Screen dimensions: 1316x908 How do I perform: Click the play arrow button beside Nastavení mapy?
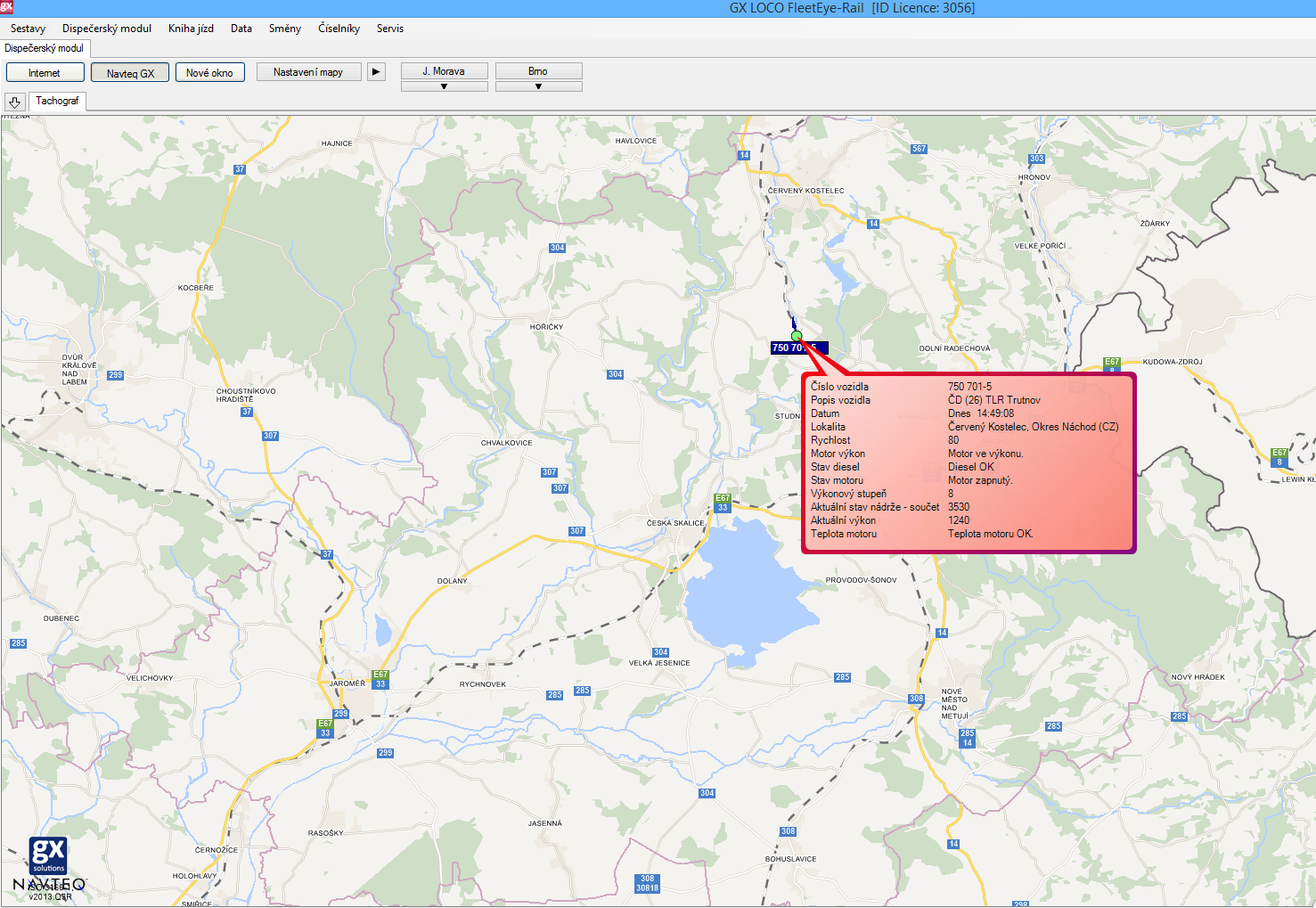[377, 72]
